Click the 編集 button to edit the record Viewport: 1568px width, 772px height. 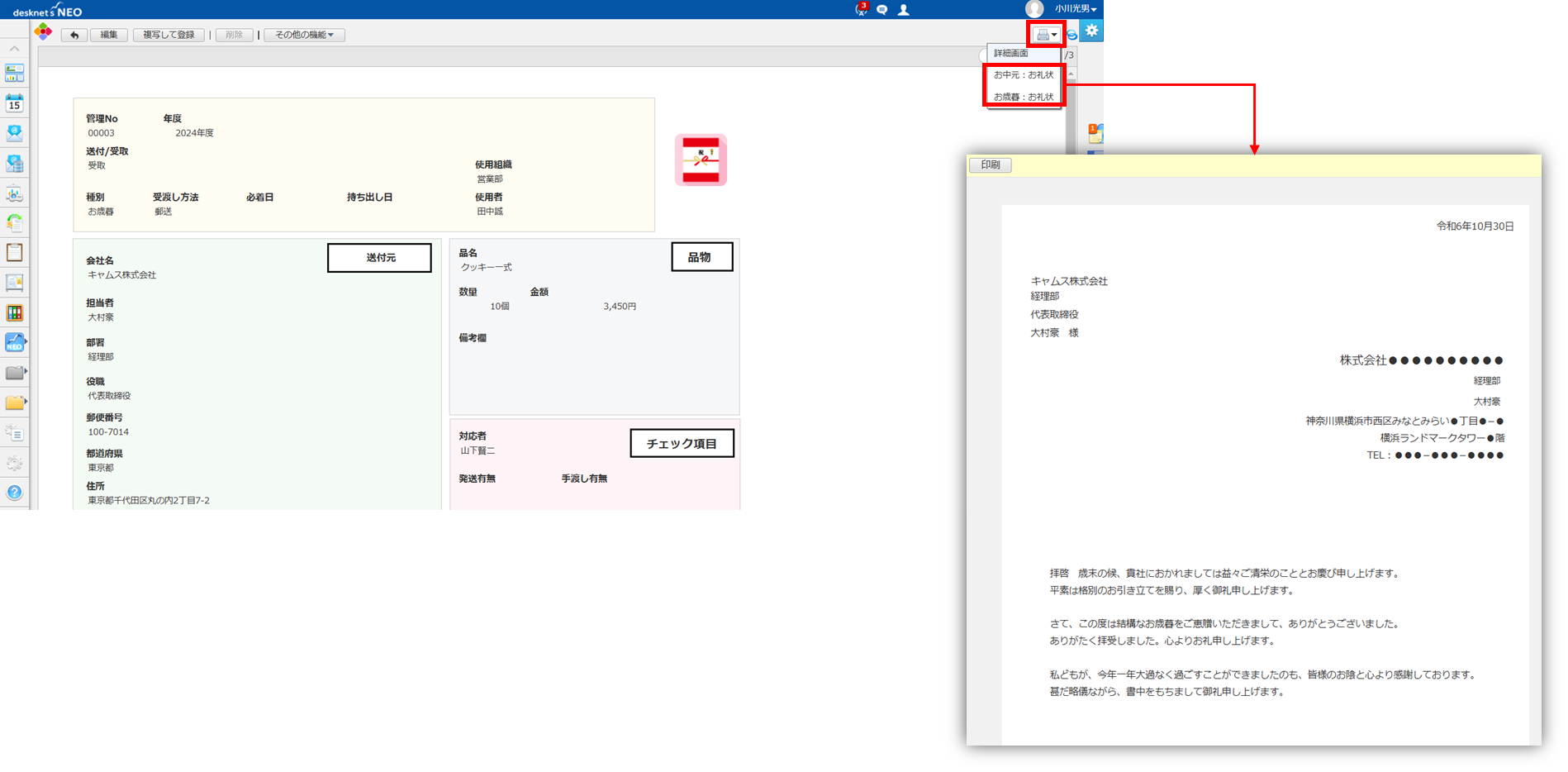(x=107, y=35)
